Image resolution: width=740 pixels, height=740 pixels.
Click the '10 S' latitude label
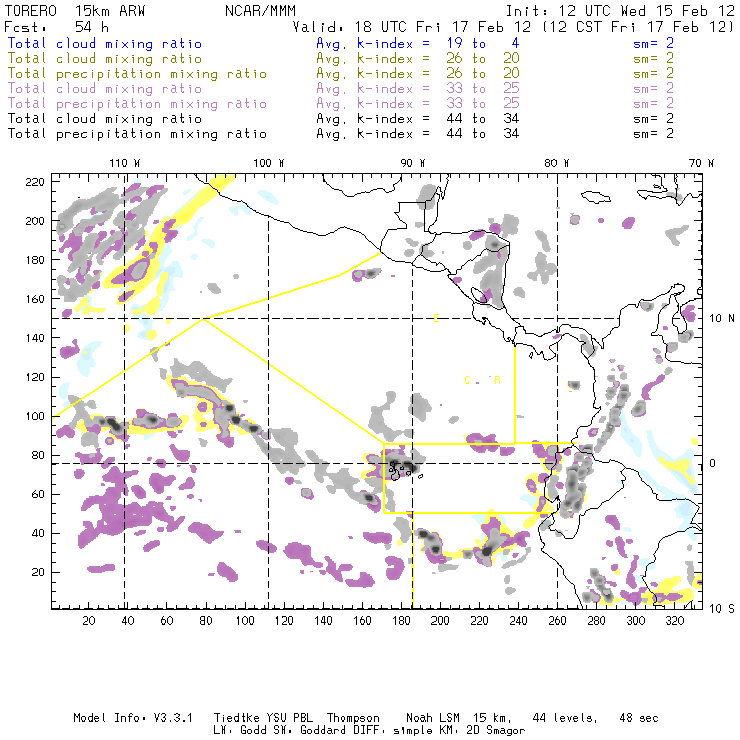722,609
